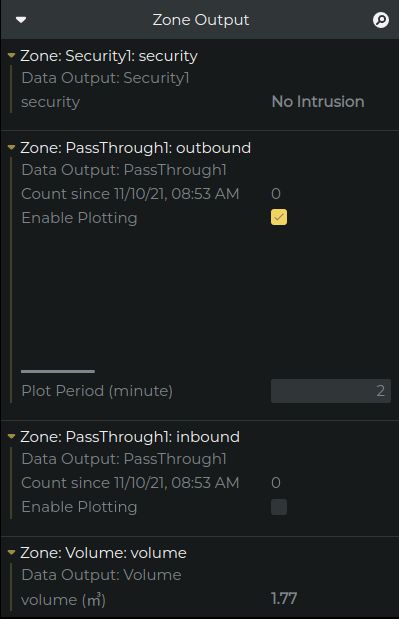Select inbound Data Output: PassThrough1 row
The image size is (399, 619).
pyautogui.click(x=124, y=459)
